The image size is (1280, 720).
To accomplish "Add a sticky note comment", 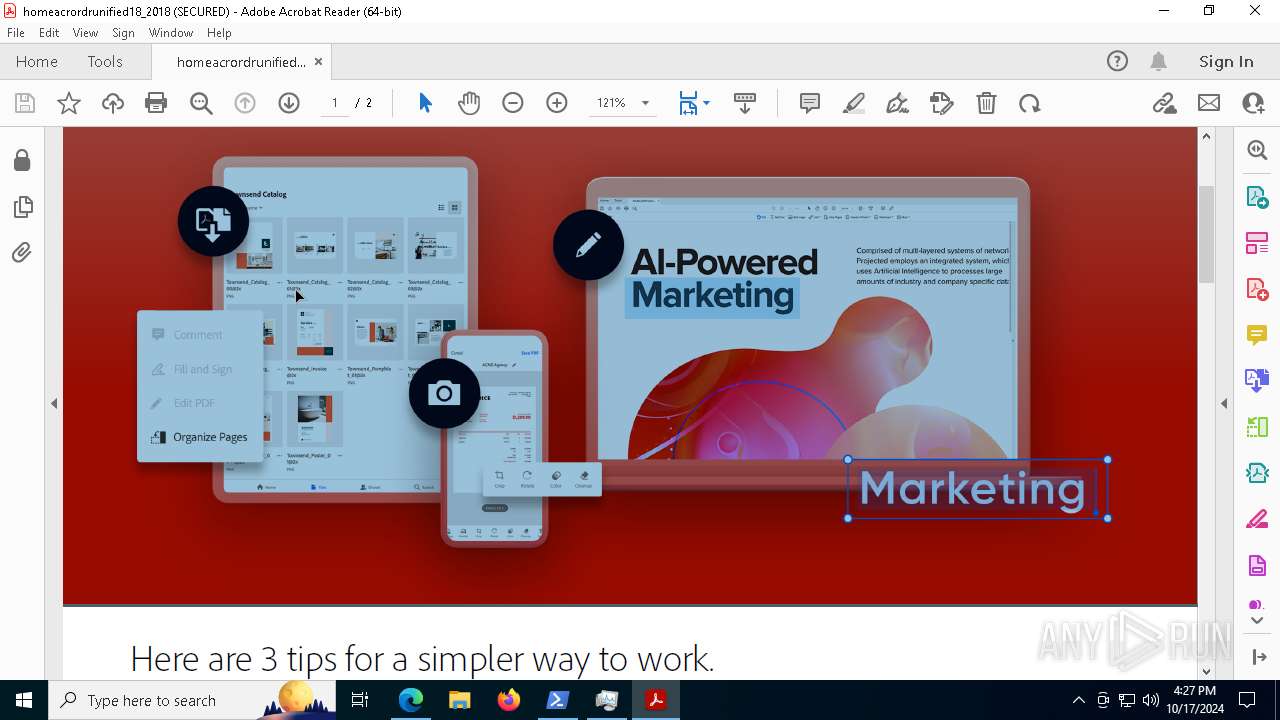I will pos(810,103).
